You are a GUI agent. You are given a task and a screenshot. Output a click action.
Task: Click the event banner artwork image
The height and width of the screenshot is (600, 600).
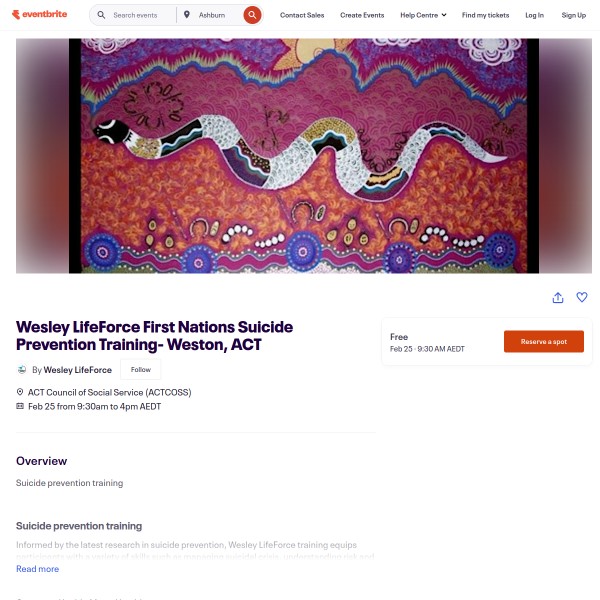coord(304,156)
